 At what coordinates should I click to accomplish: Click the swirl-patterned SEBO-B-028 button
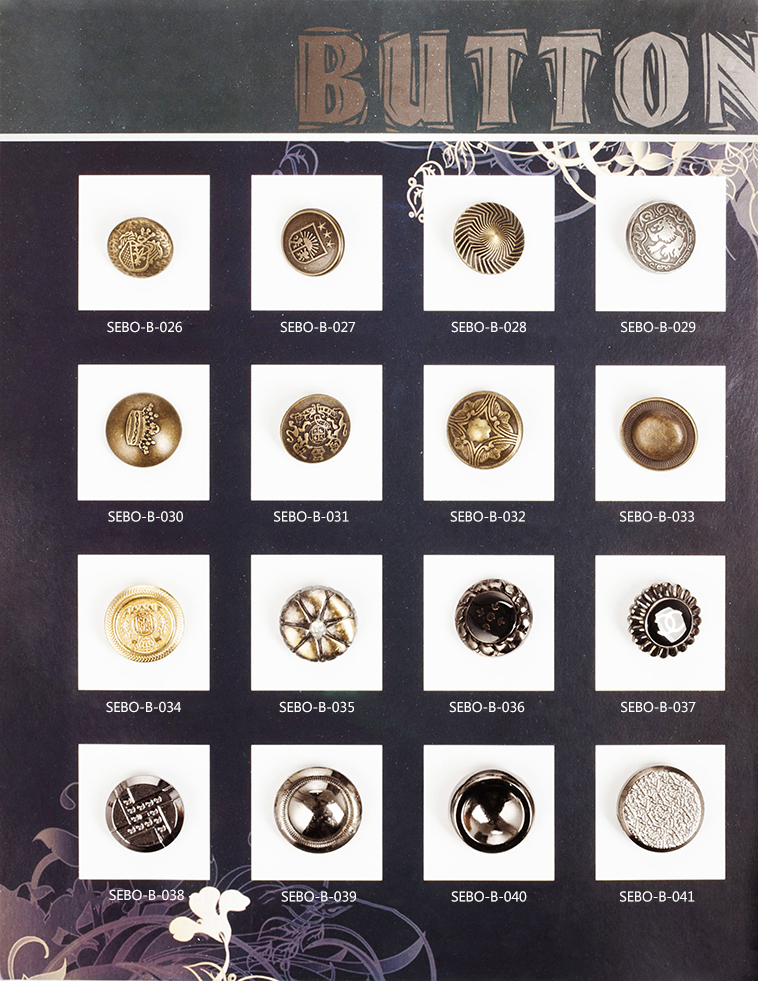[489, 238]
